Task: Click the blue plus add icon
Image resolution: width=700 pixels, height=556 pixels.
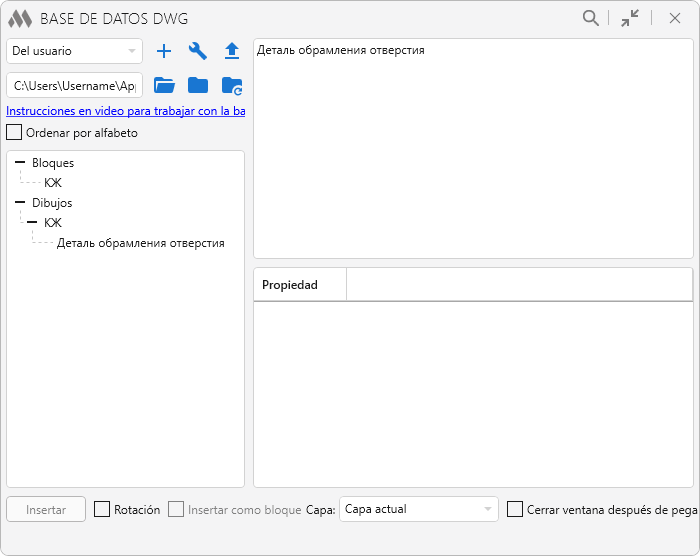Action: pyautogui.click(x=164, y=51)
